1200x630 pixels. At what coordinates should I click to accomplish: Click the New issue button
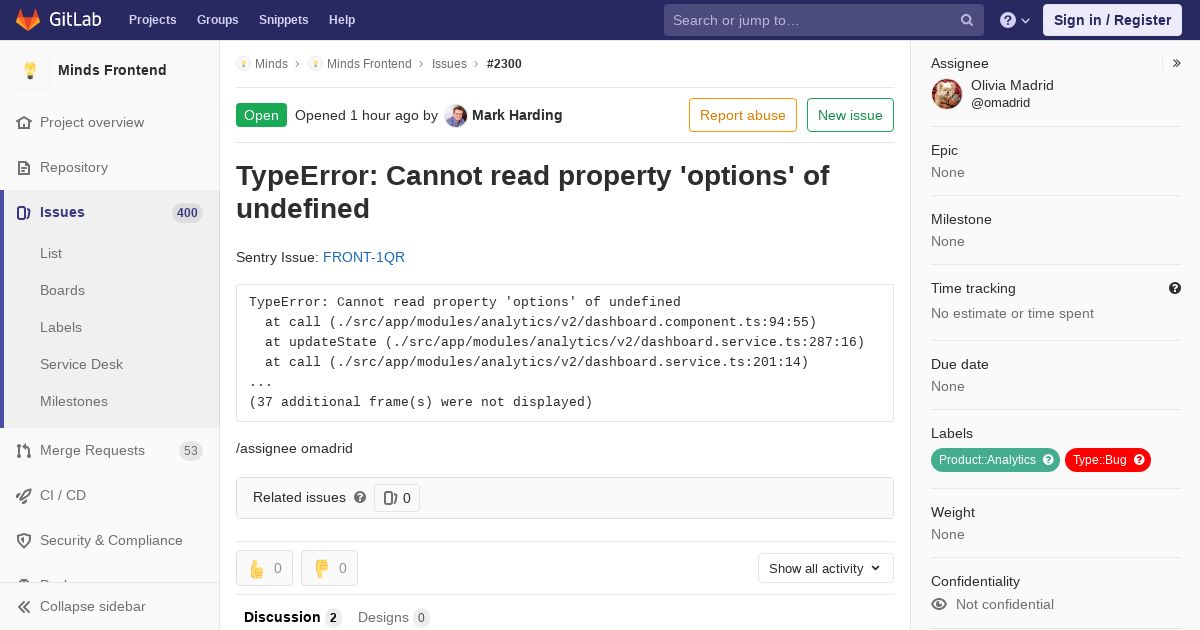tap(850, 115)
